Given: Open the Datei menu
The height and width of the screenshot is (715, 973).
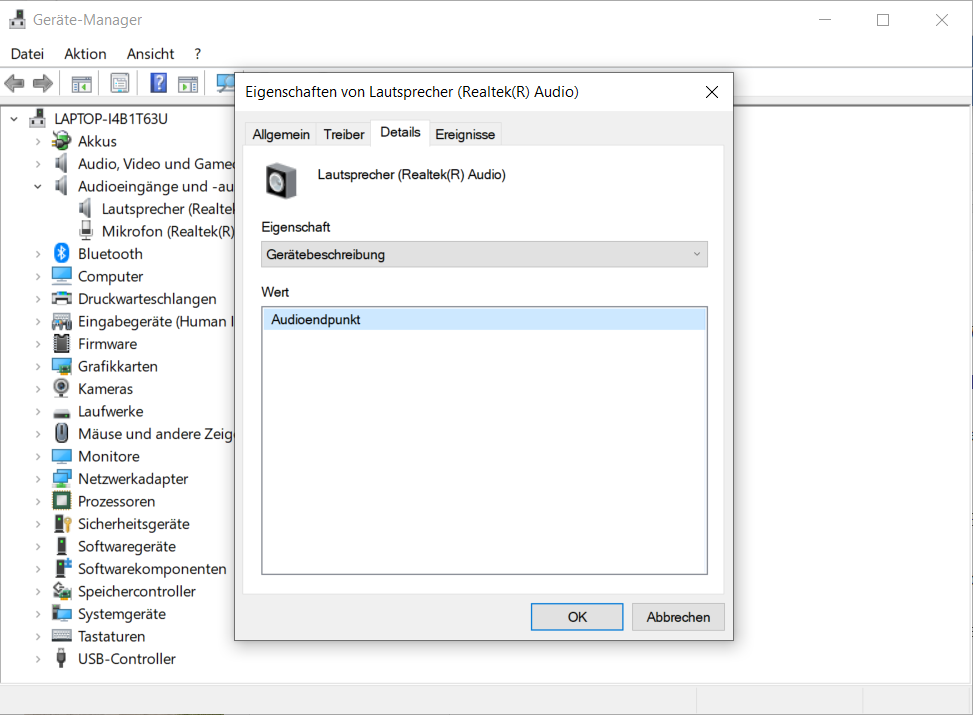Looking at the screenshot, I should (27, 54).
